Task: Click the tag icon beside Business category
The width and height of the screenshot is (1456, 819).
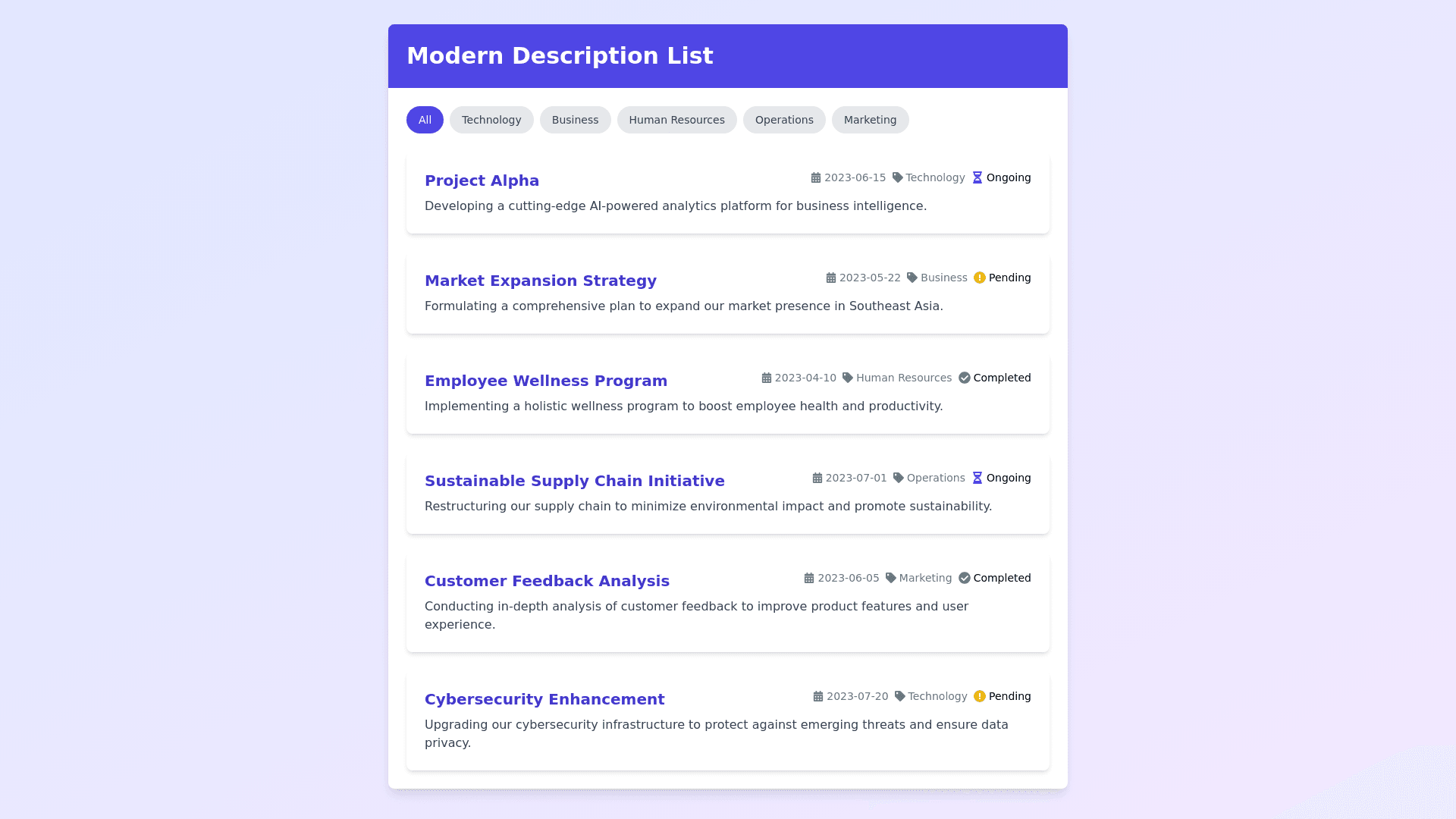Action: (x=912, y=278)
